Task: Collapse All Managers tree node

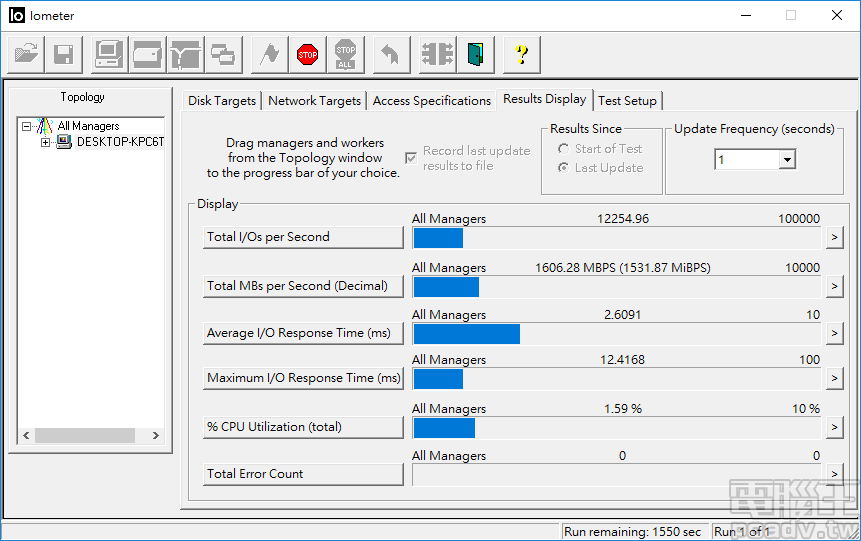Action: coord(26,126)
